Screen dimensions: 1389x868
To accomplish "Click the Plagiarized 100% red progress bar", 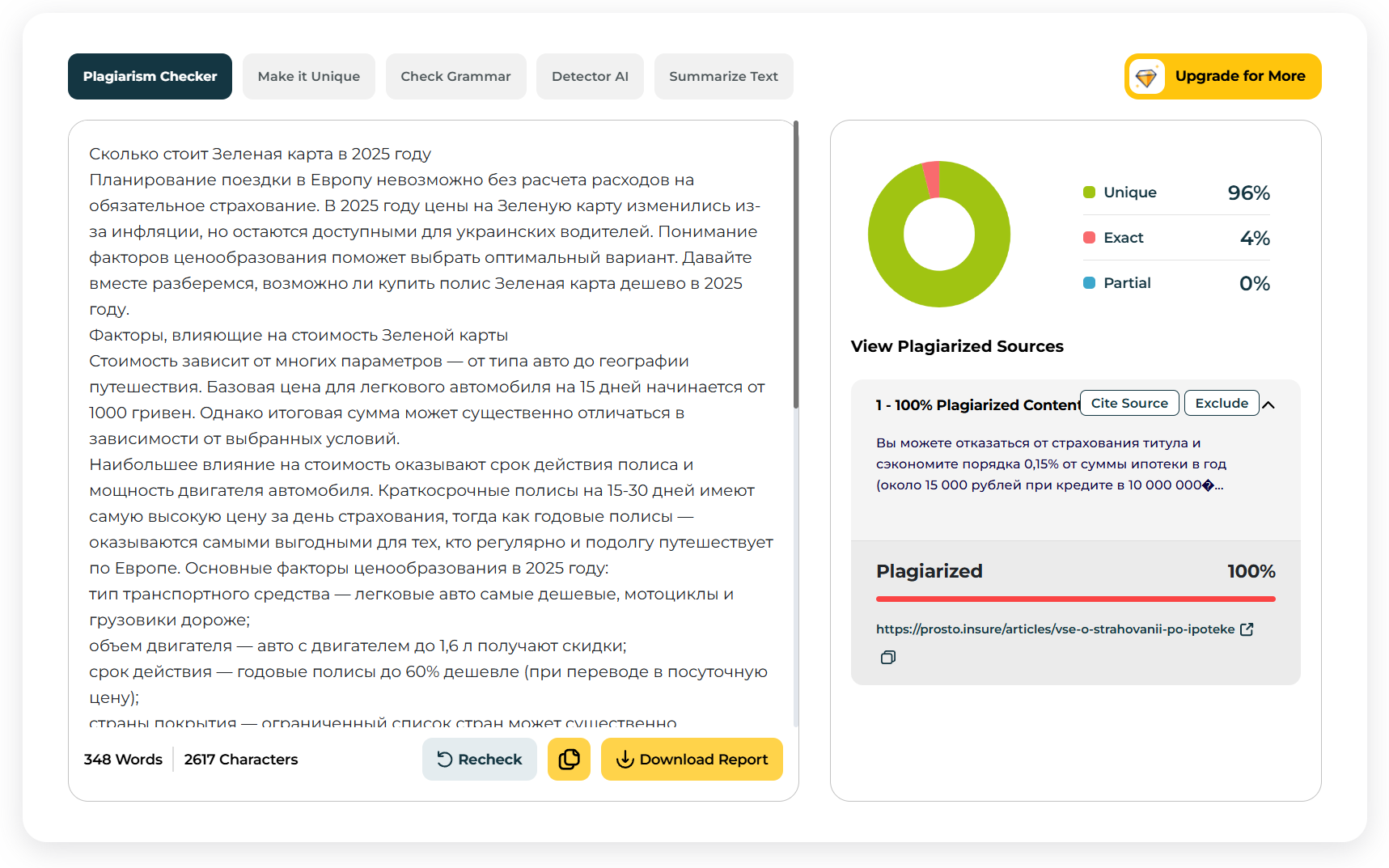I will (x=1075, y=599).
